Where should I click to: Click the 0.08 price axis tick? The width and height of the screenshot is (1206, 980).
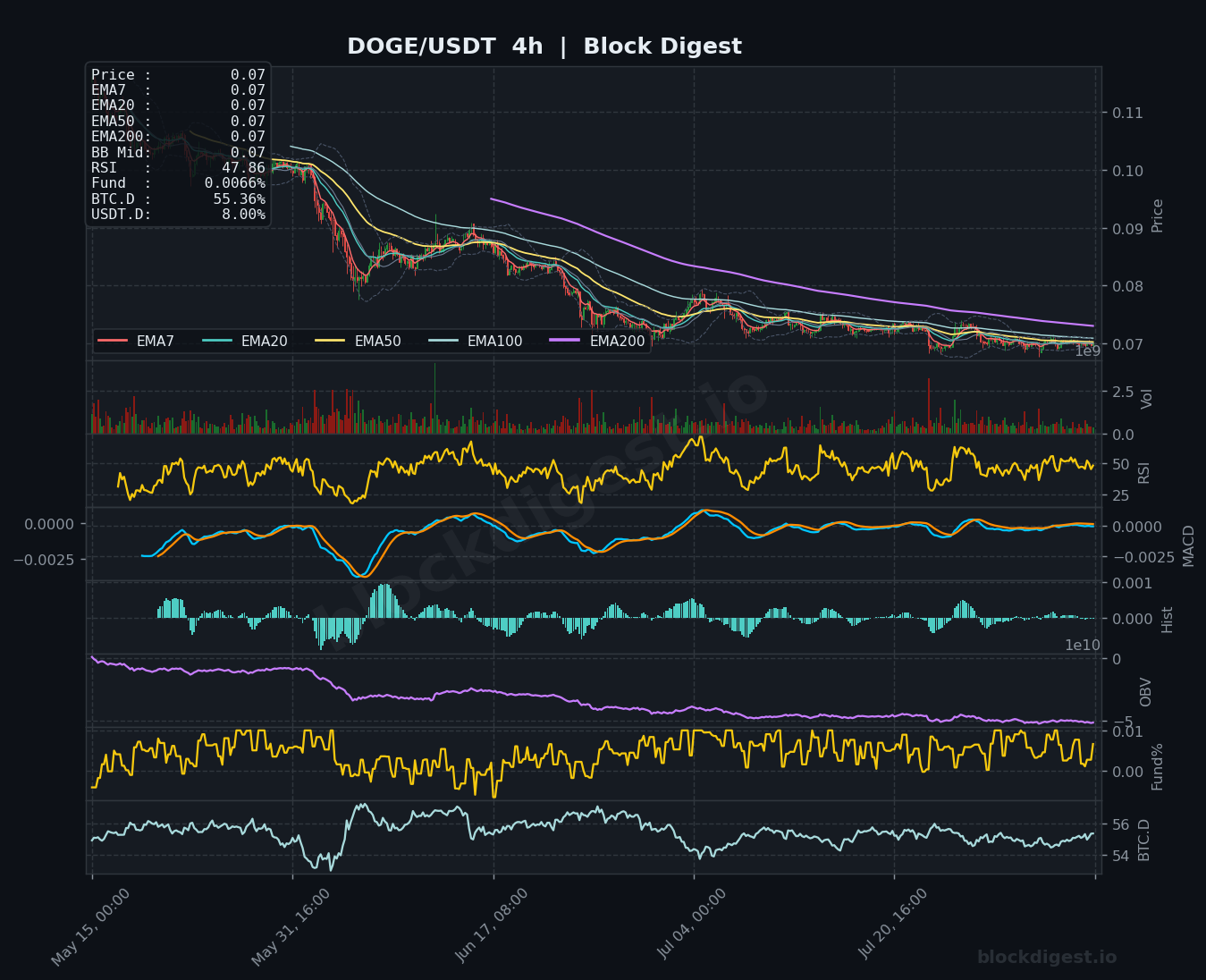(x=1127, y=286)
